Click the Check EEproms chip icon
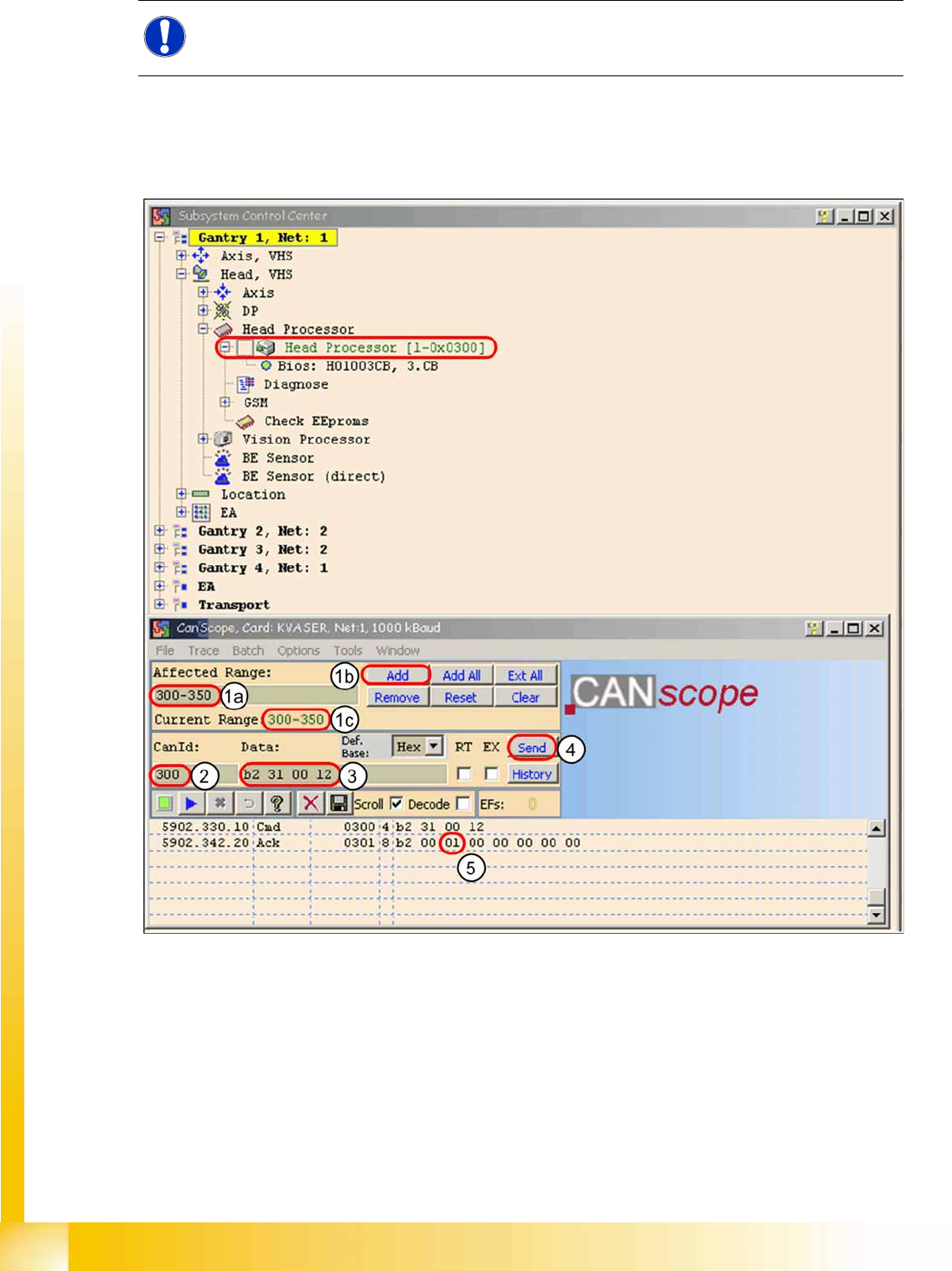 [x=245, y=421]
